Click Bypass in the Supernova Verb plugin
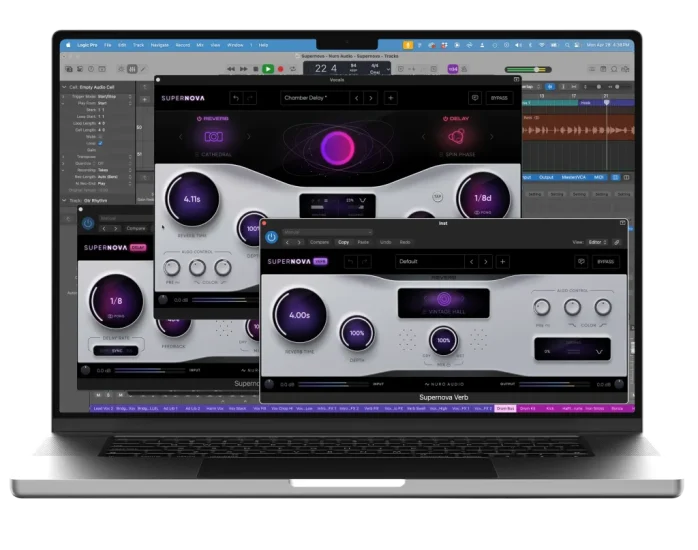 (x=605, y=262)
